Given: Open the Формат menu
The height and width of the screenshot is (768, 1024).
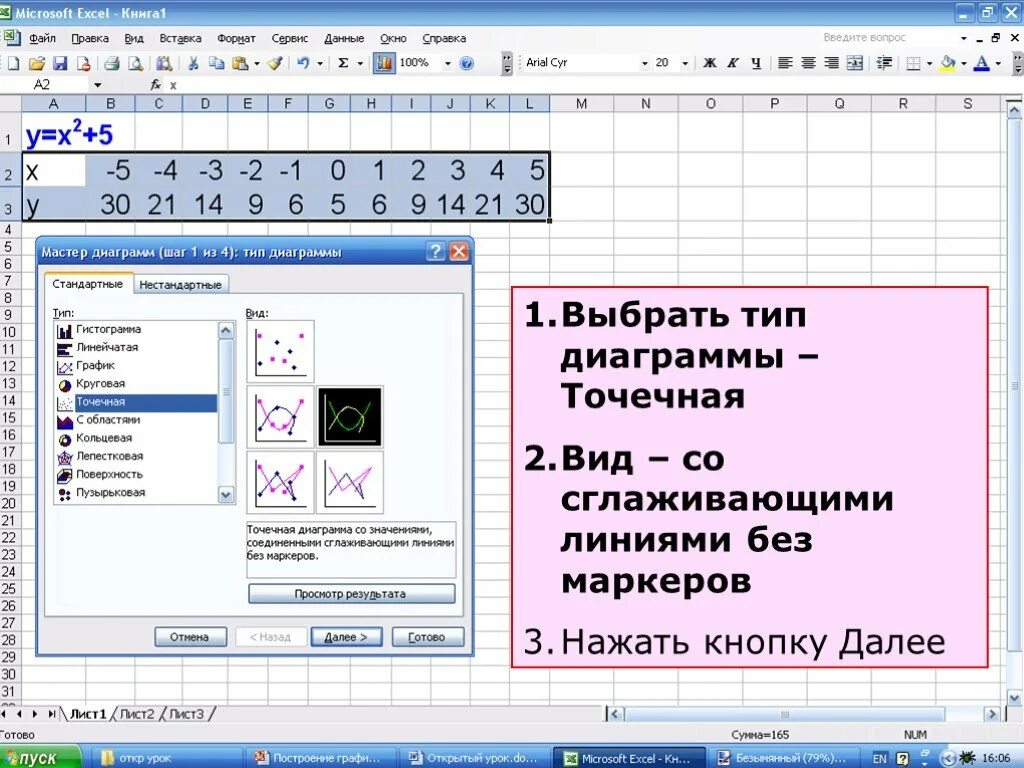Looking at the screenshot, I should [236, 38].
